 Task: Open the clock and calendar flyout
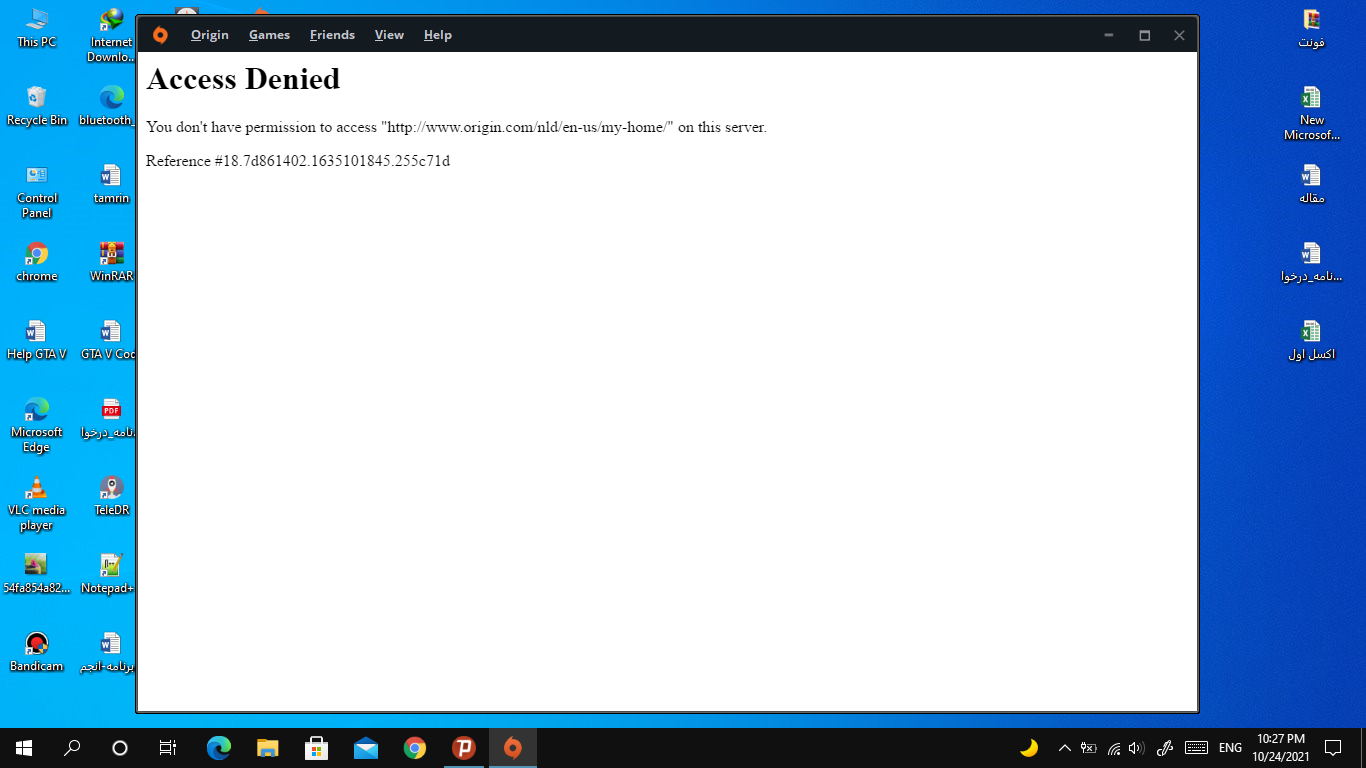pos(1281,748)
